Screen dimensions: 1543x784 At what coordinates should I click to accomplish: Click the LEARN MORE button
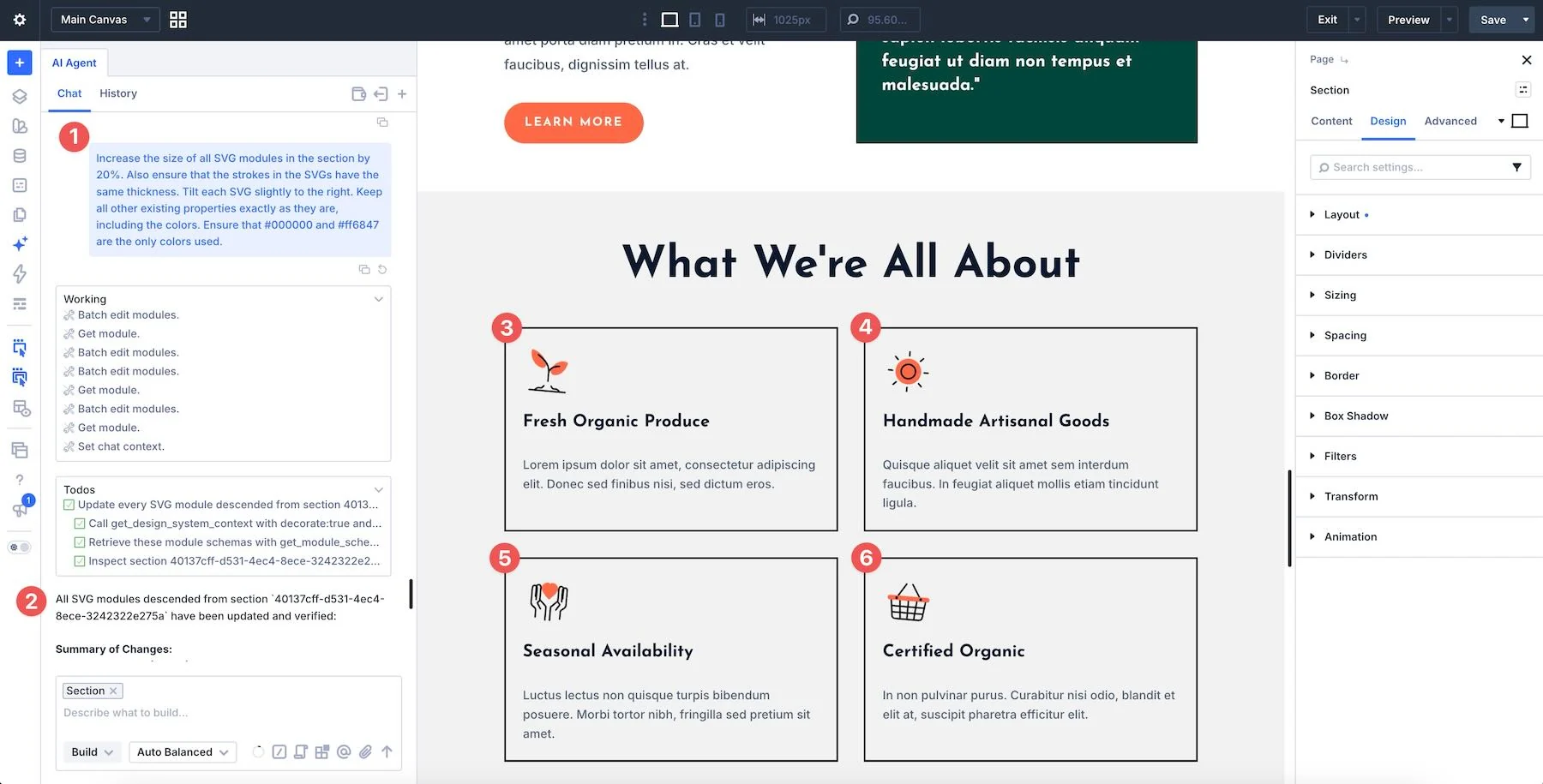pos(573,122)
